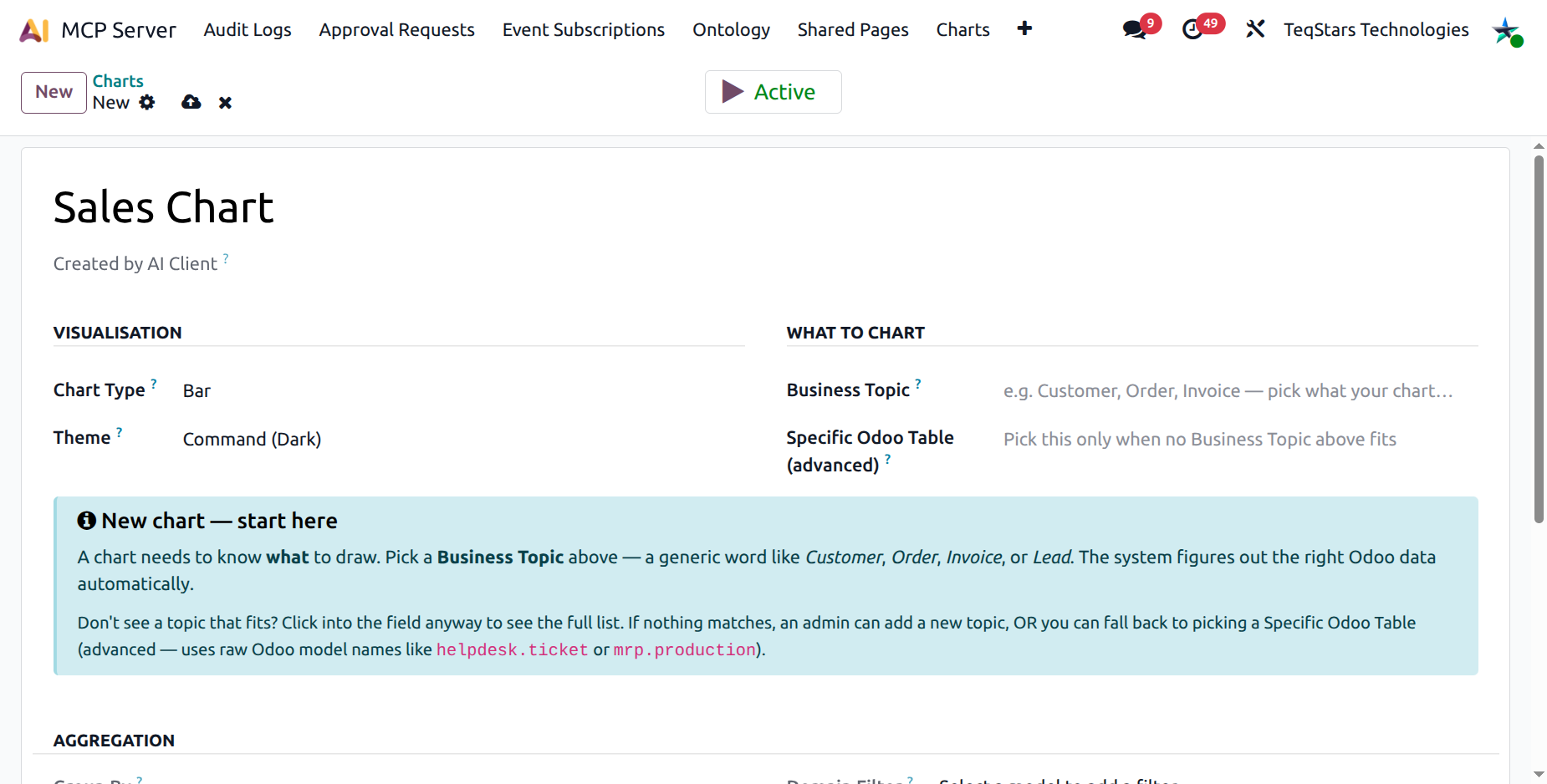Screen dimensions: 1547x784
Task: Open the Theme dropdown showing Command (Dark)
Action: pos(463,440)
